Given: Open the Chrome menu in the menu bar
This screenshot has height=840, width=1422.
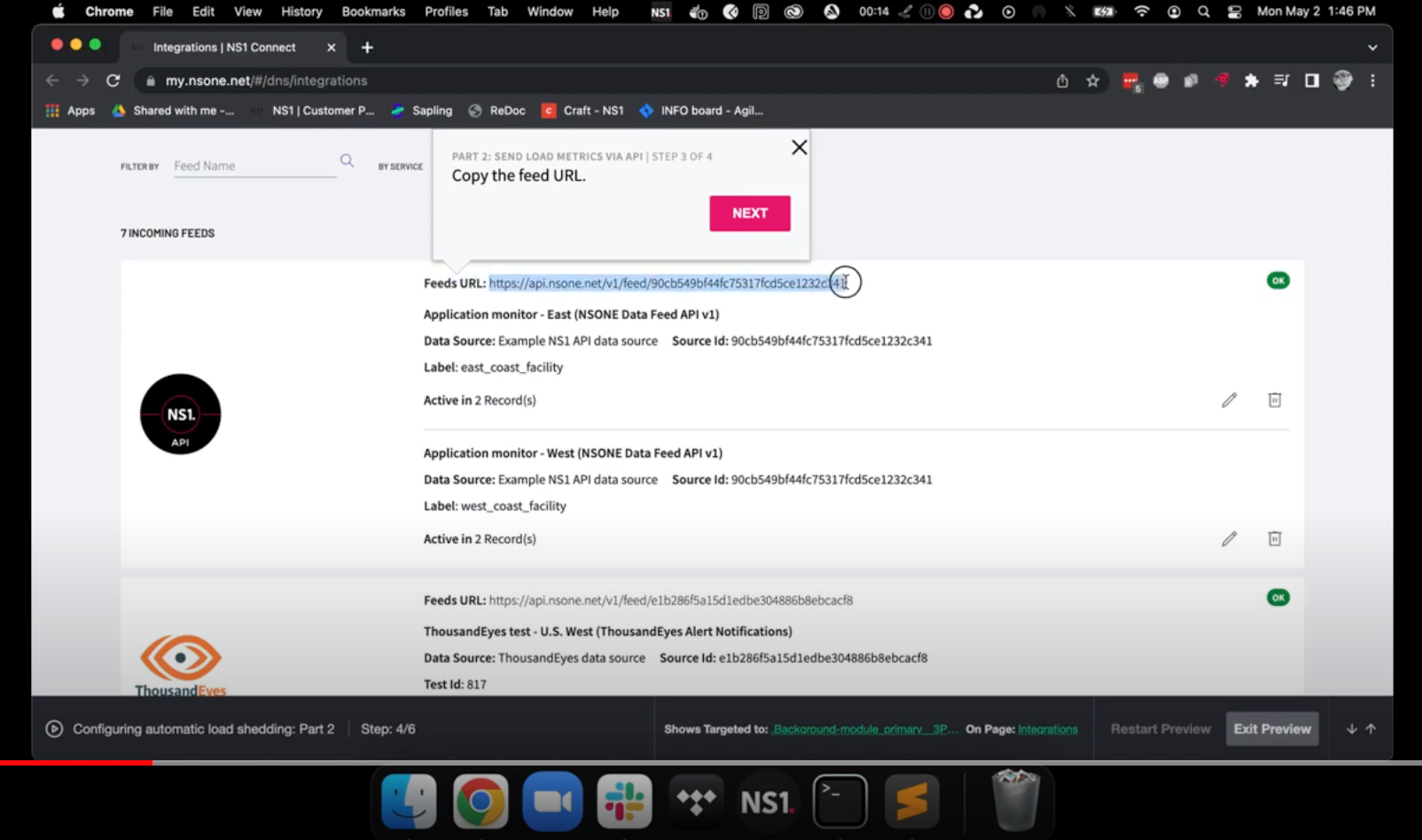Looking at the screenshot, I should pyautogui.click(x=109, y=12).
